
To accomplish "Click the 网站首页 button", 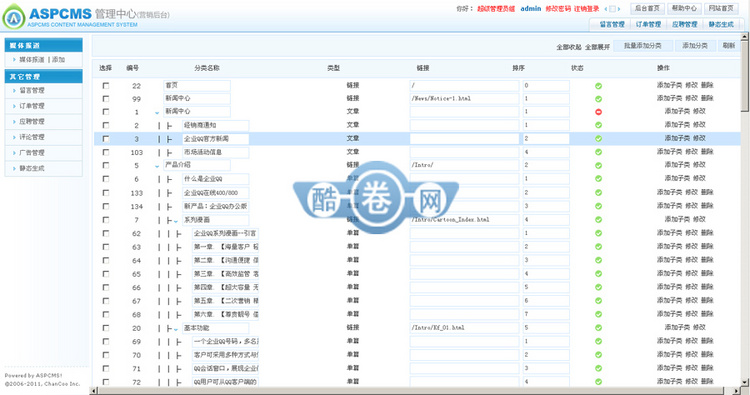I will 721,8.
